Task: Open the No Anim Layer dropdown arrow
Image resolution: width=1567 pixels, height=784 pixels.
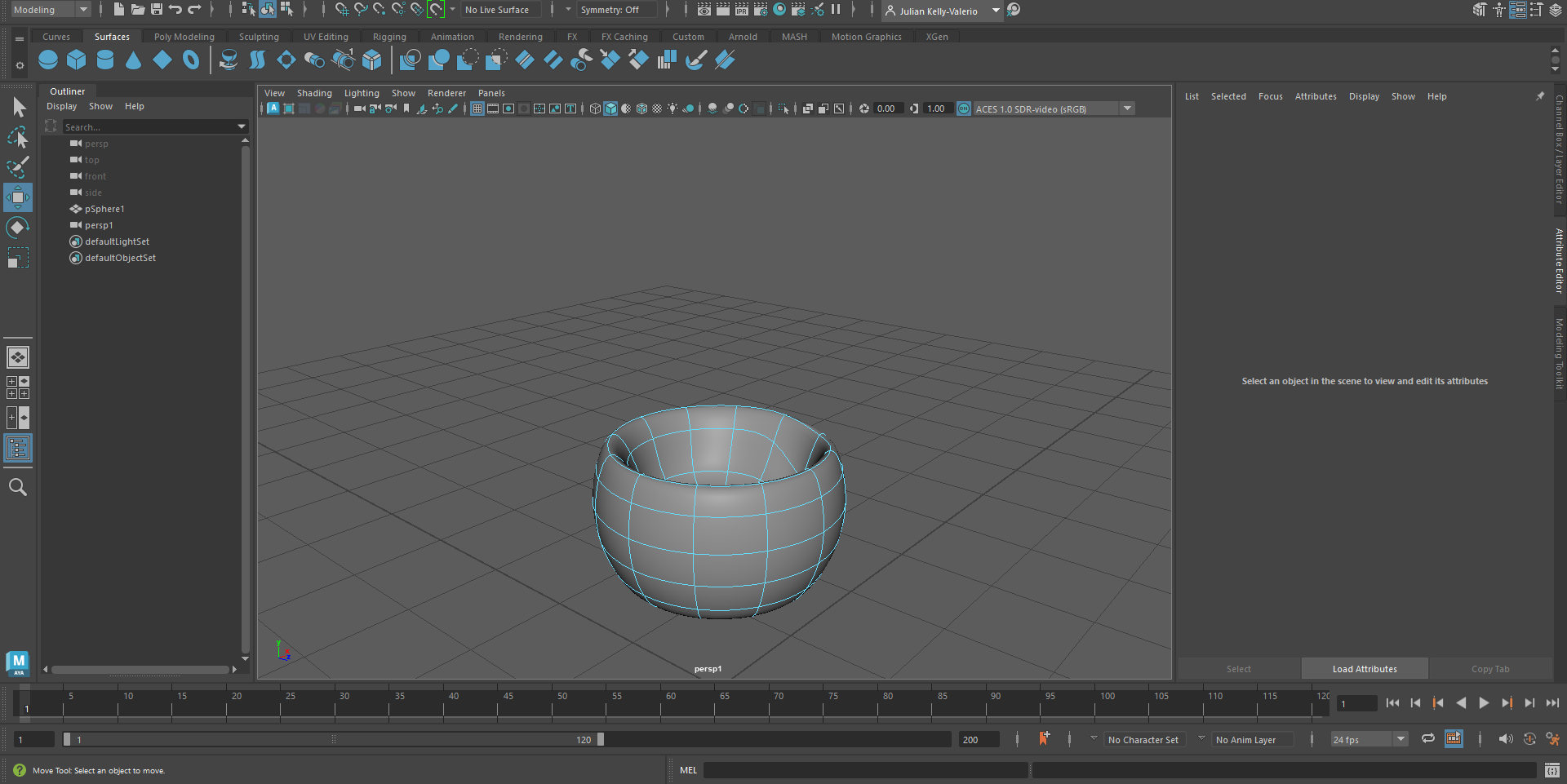Action: [1201, 738]
